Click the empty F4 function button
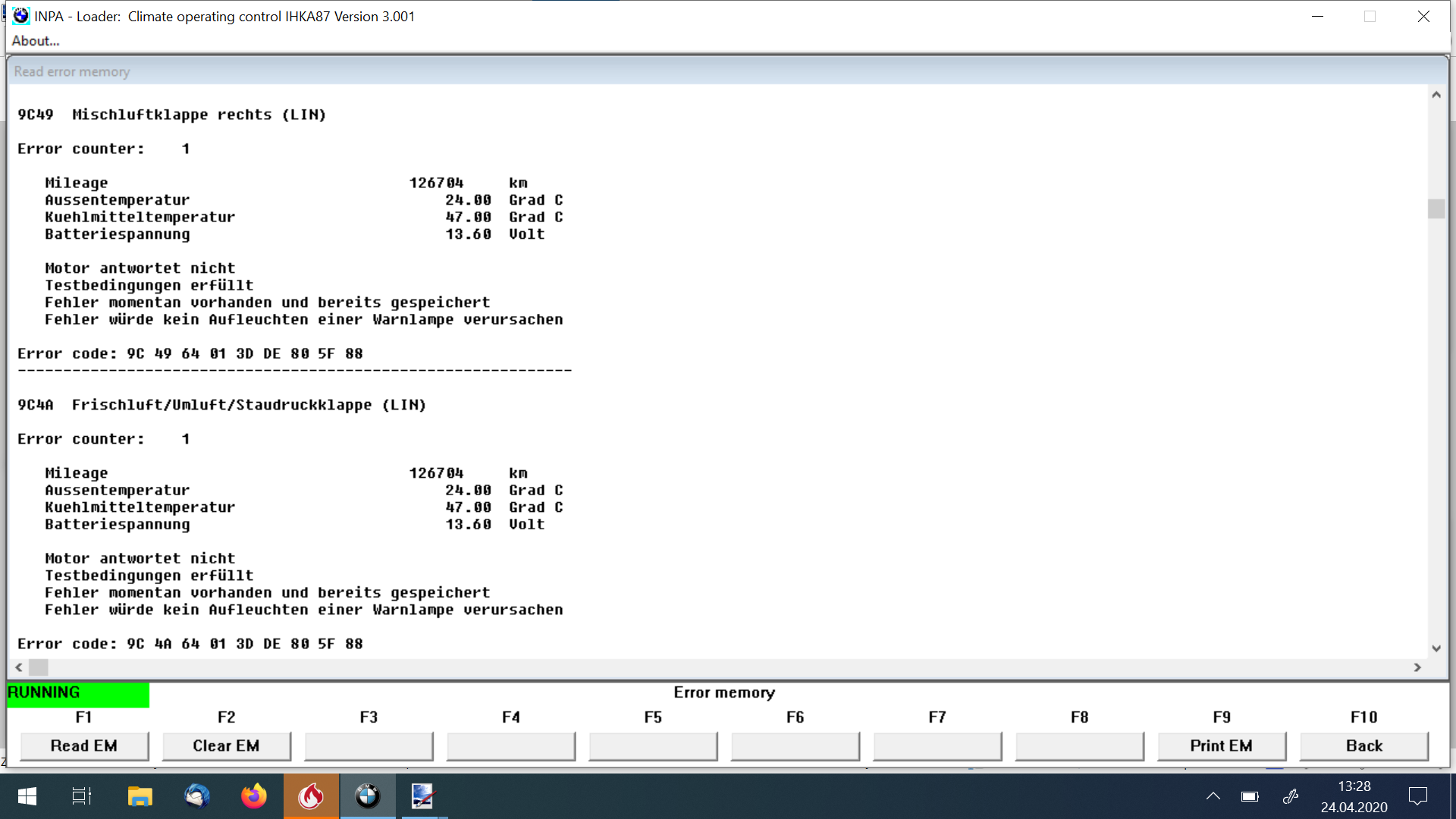The width and height of the screenshot is (1456, 819). 510,746
